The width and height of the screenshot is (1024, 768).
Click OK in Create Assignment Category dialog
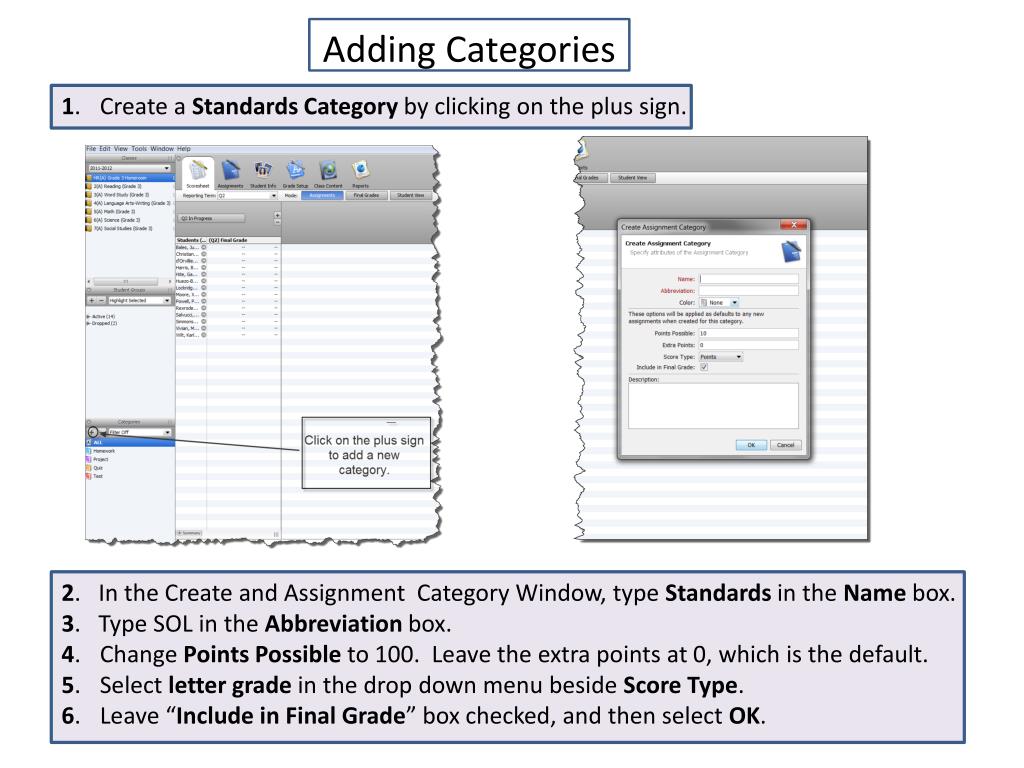coord(751,445)
